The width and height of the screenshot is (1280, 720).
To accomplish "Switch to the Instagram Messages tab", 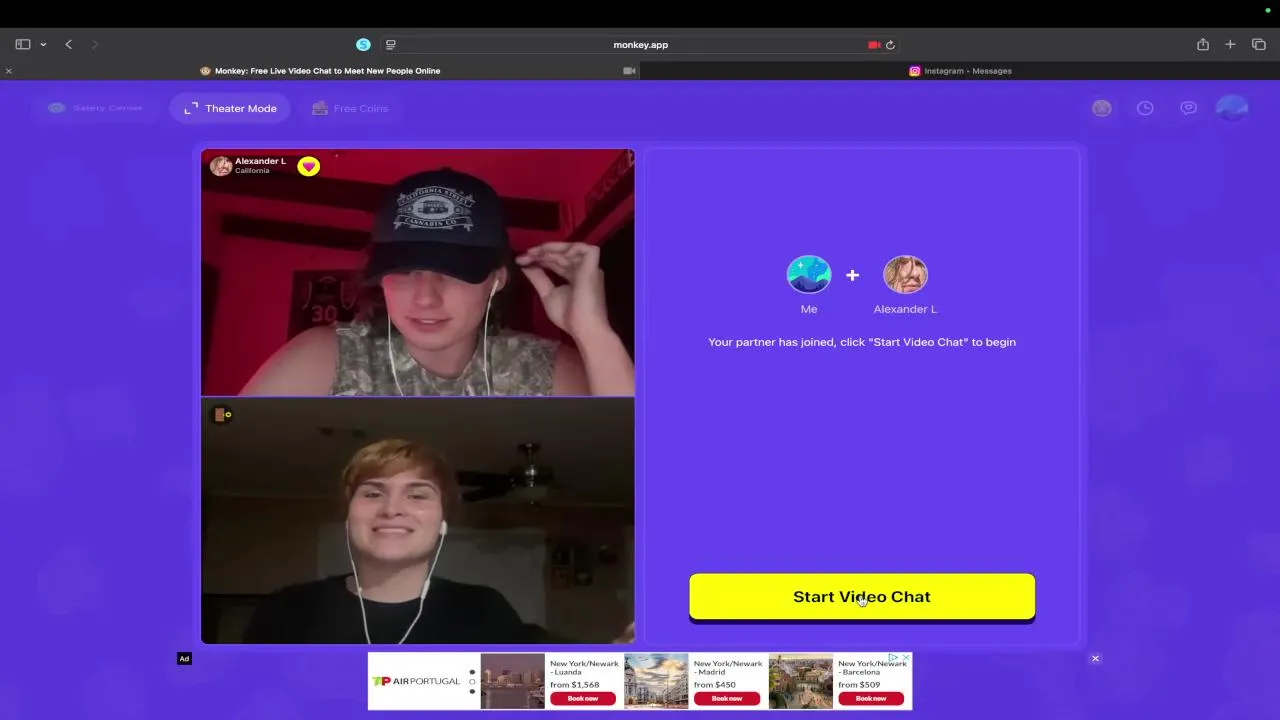I will [960, 71].
